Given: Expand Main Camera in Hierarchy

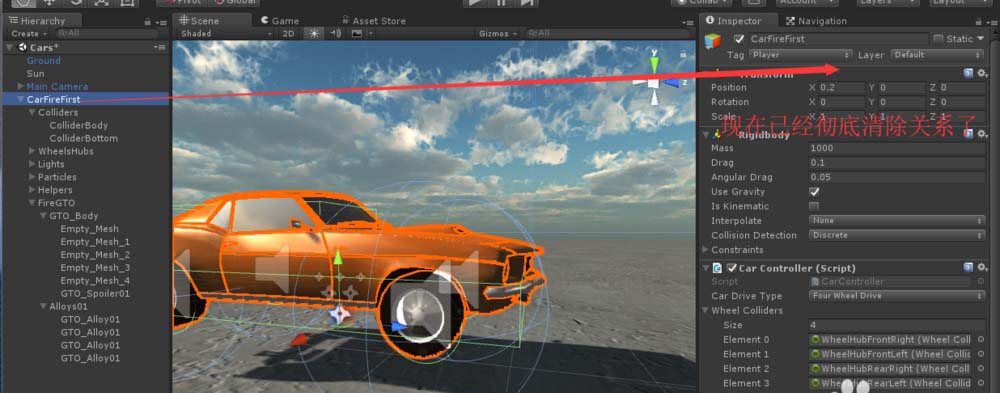Looking at the screenshot, I should [x=21, y=86].
